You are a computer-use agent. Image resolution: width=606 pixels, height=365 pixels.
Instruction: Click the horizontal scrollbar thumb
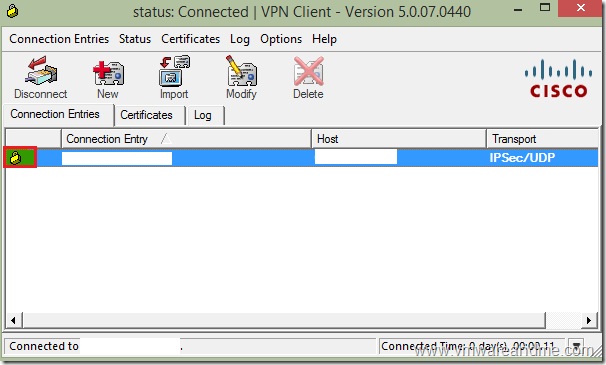point(284,320)
